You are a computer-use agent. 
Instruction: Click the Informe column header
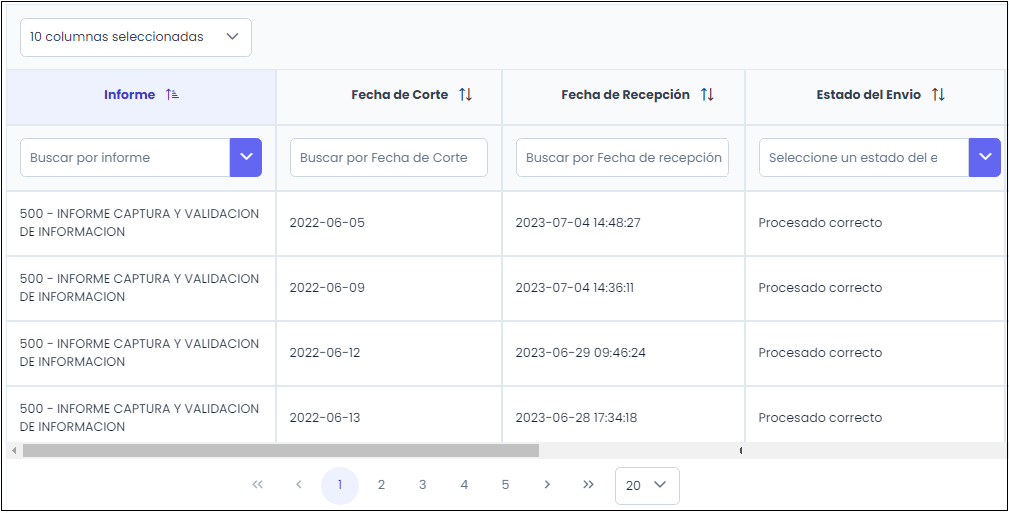(x=130, y=95)
